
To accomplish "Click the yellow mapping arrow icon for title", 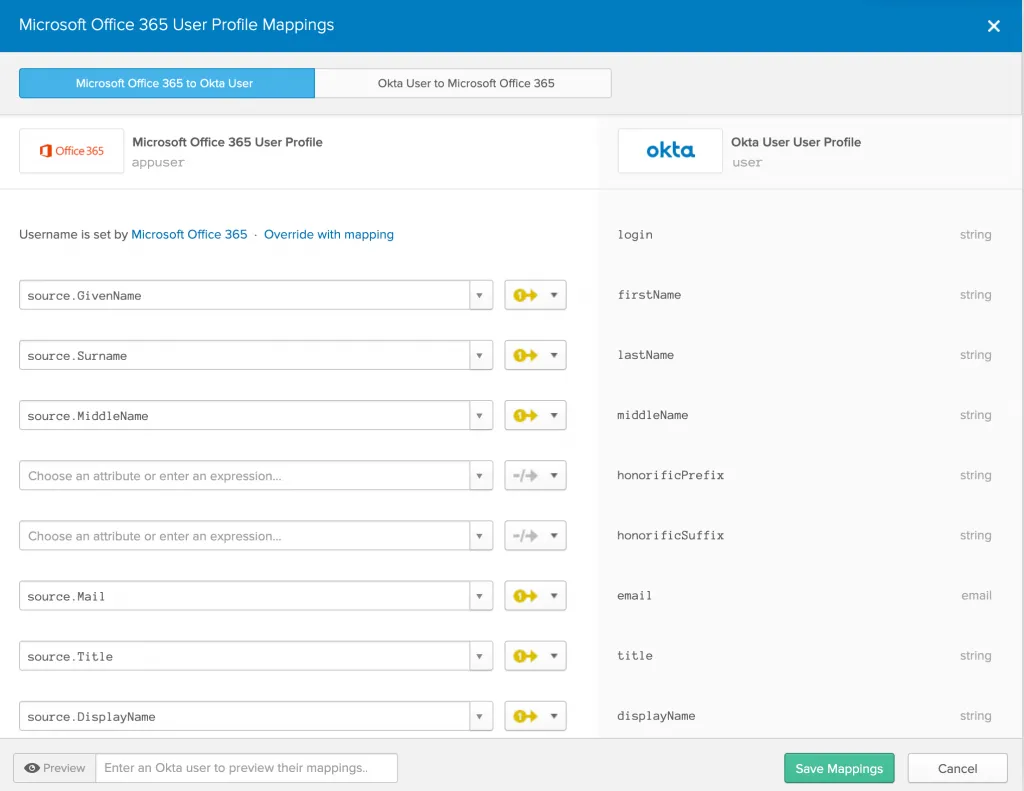I will pyautogui.click(x=526, y=656).
